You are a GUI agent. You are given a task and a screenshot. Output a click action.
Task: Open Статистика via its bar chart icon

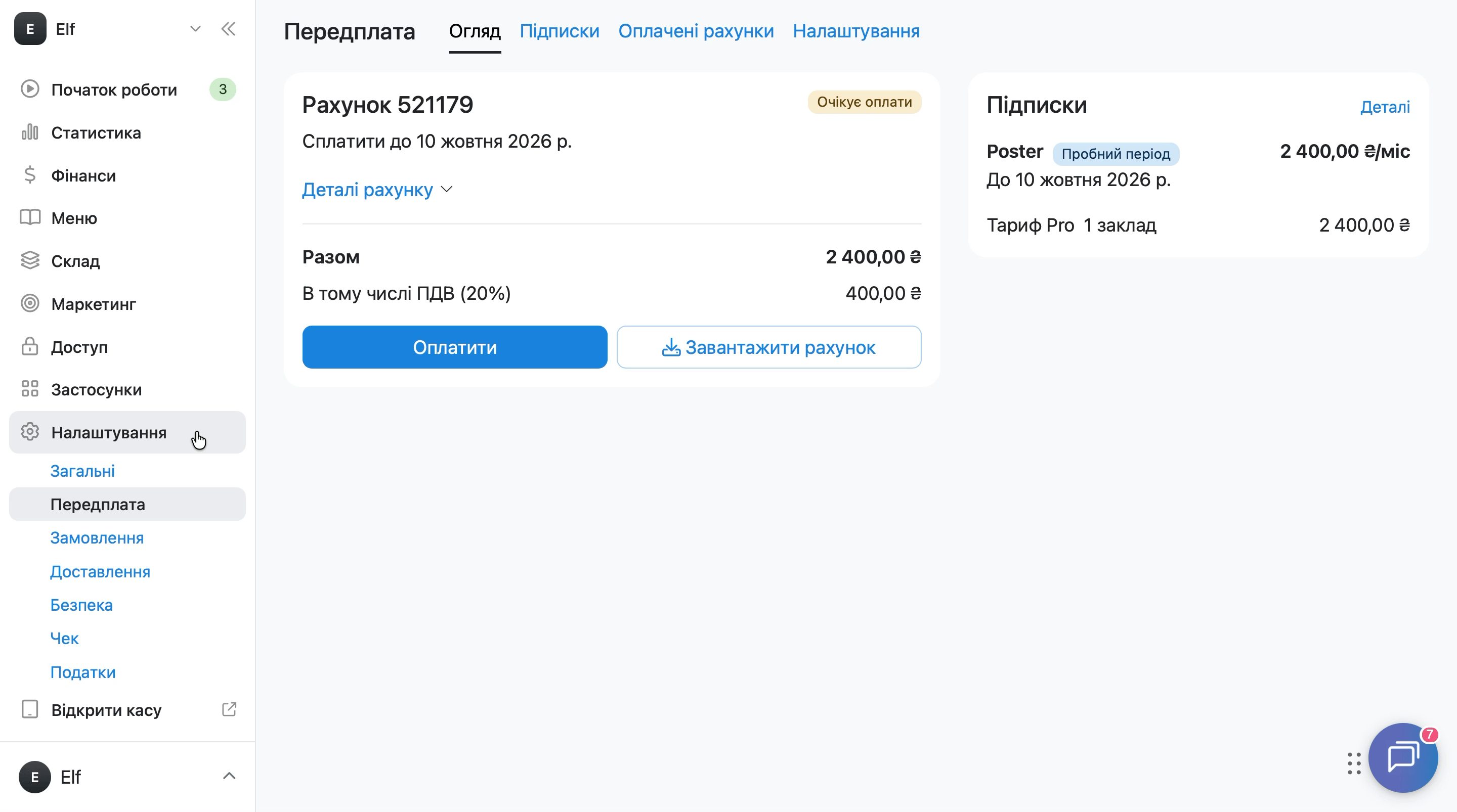tap(30, 132)
